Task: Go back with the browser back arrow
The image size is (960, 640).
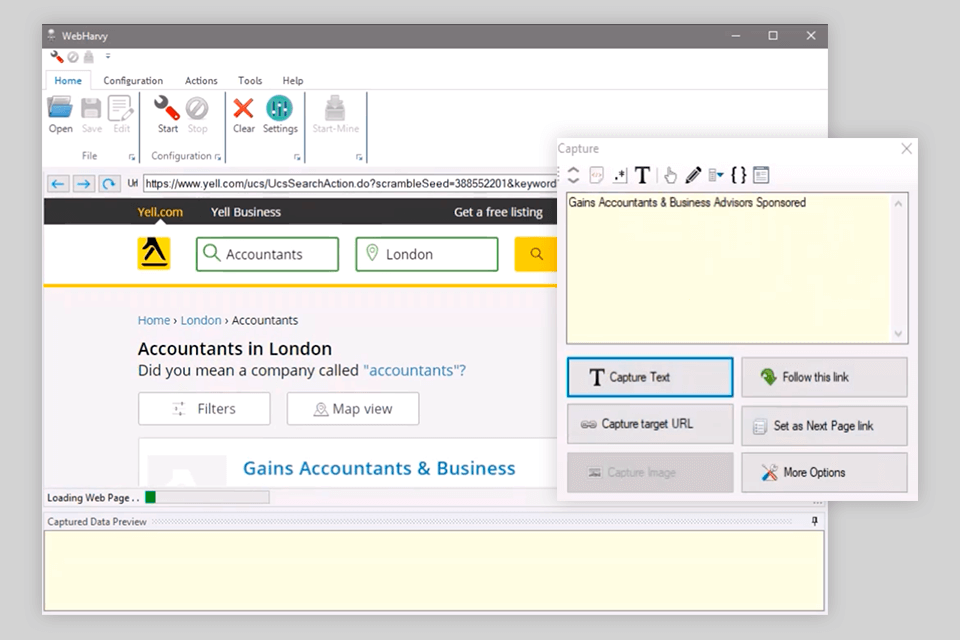Action: [58, 184]
